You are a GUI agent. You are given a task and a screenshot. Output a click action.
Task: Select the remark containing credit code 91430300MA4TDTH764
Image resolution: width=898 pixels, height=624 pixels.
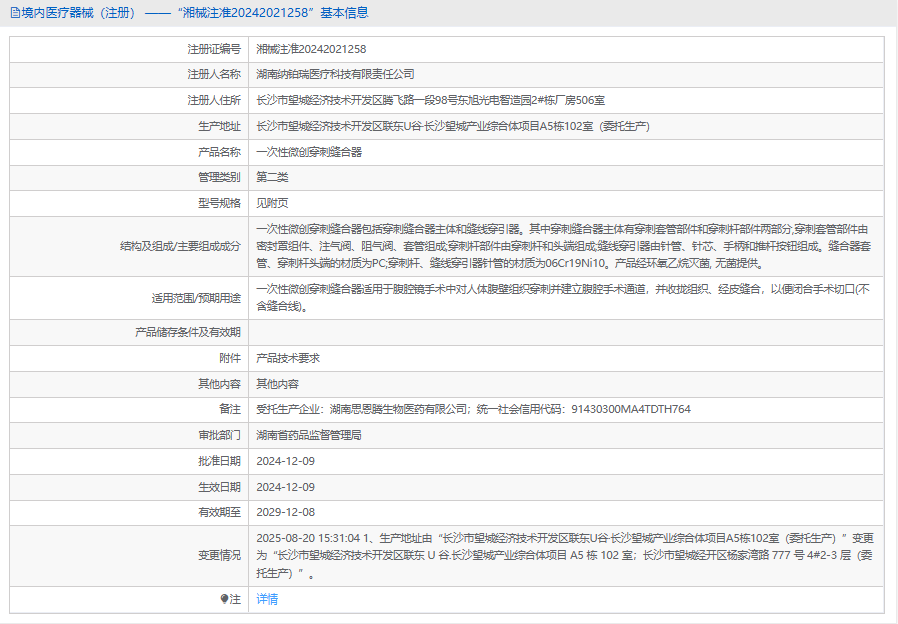(474, 409)
